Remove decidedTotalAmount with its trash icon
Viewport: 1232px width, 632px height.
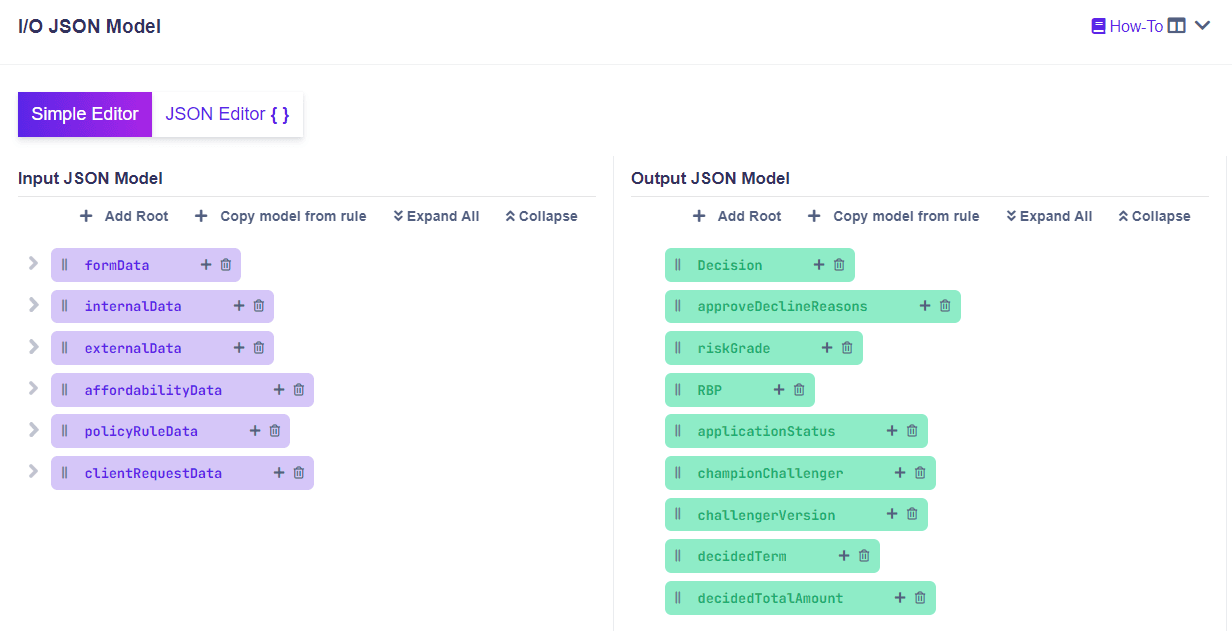(920, 598)
